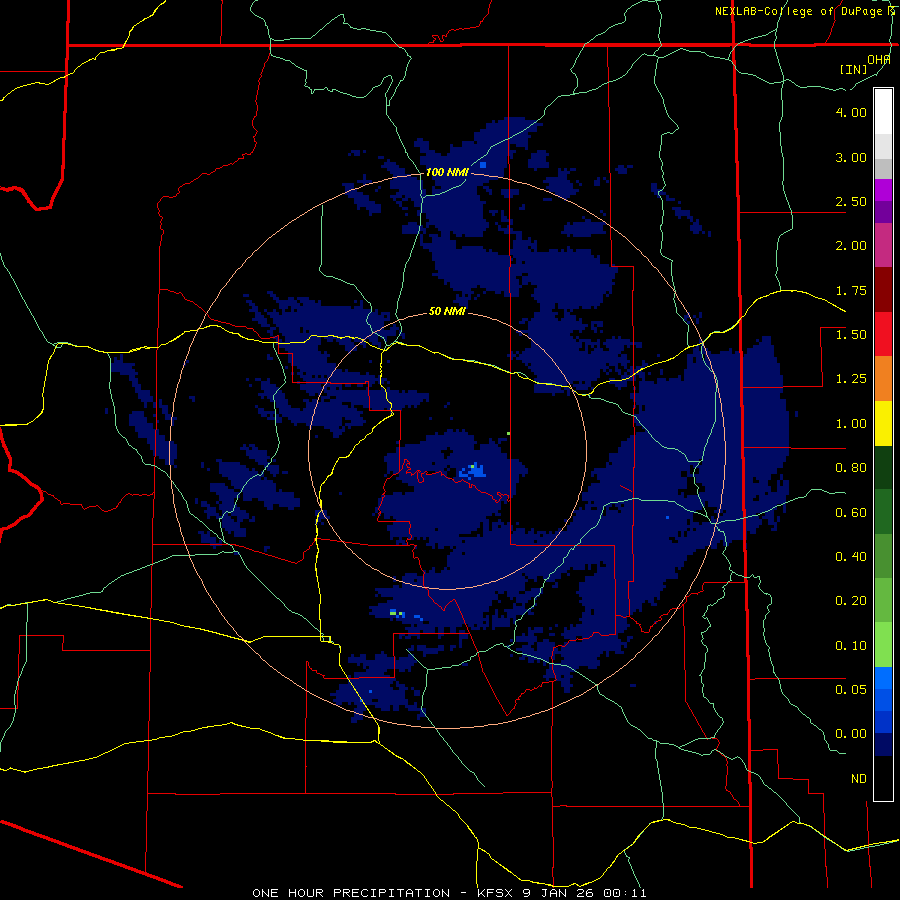Select the 1.25 legend value
The image size is (900, 900).
tap(851, 379)
